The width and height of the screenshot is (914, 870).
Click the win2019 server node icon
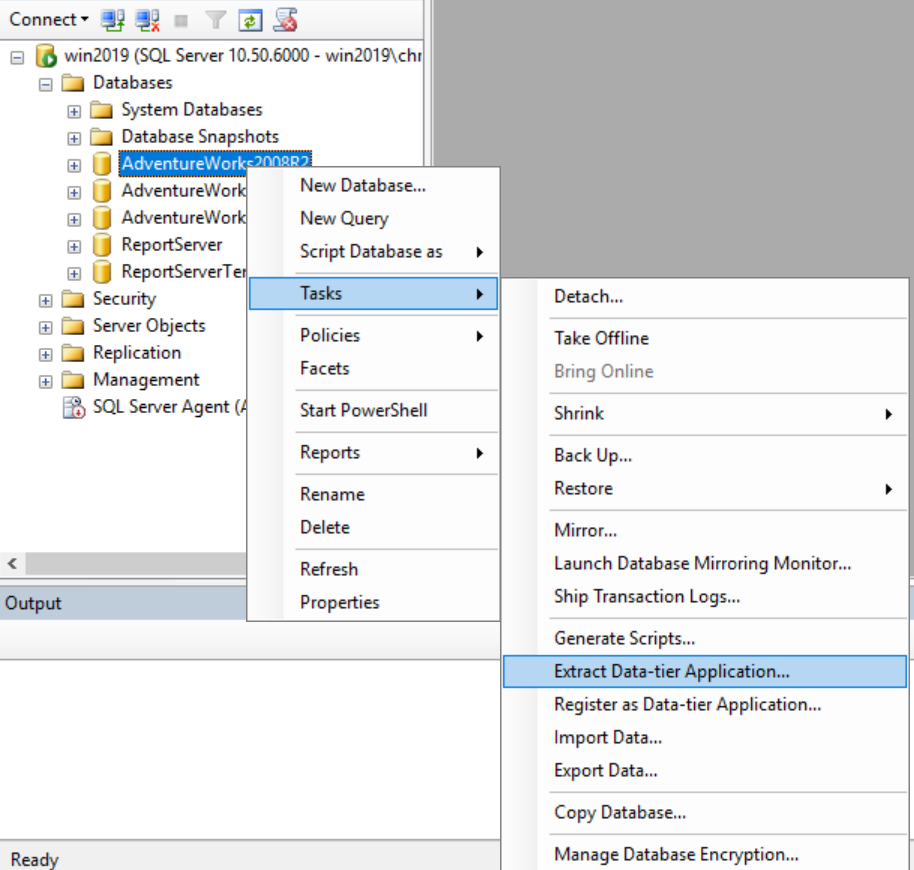tap(43, 55)
